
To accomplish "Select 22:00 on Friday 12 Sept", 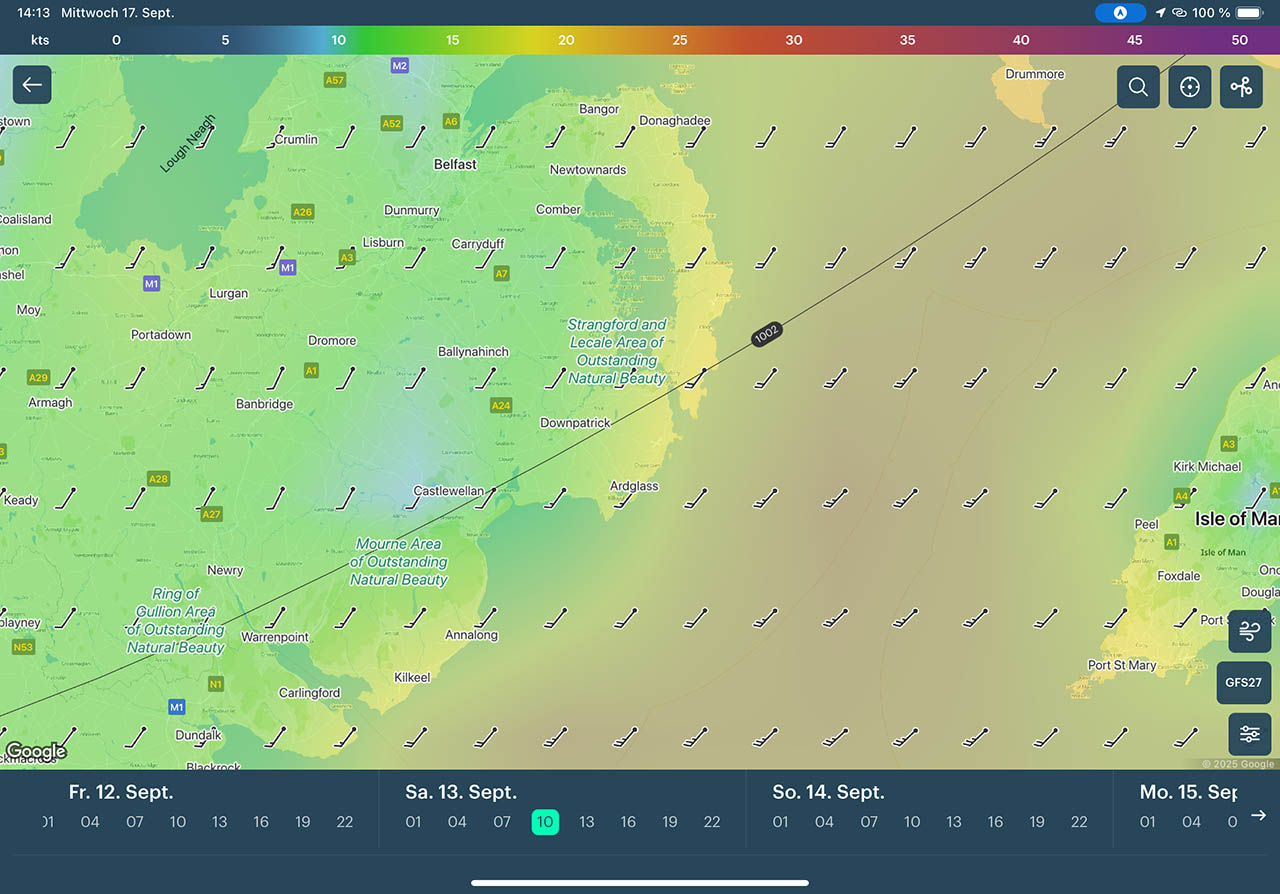I will 344,822.
